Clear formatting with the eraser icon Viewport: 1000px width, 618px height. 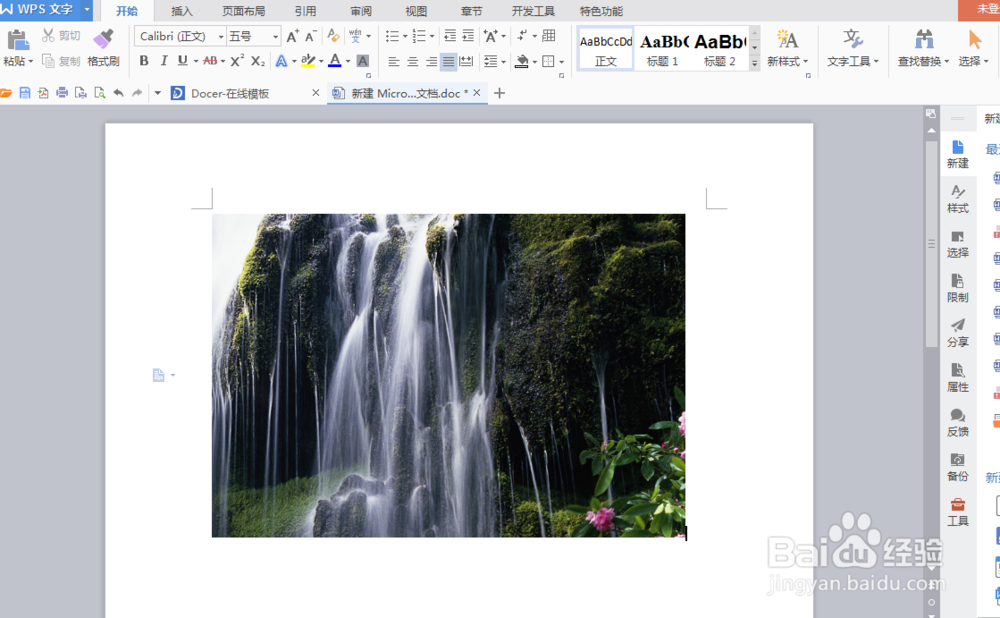click(x=333, y=36)
